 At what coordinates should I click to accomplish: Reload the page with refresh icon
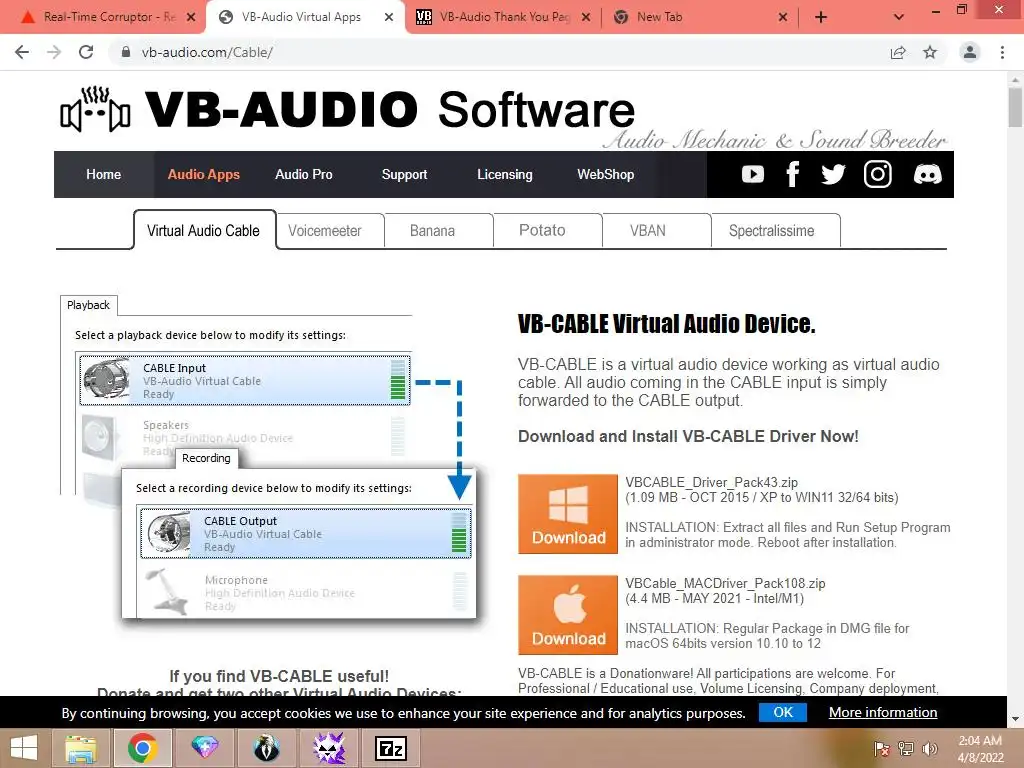point(86,52)
